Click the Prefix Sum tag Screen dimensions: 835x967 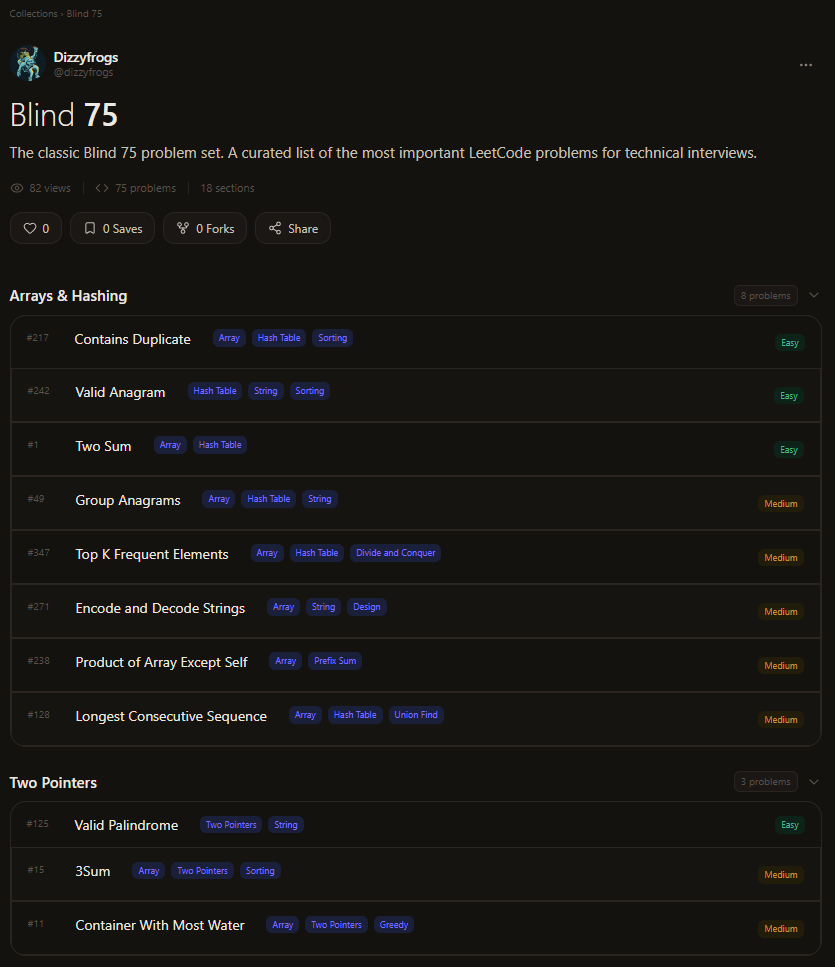point(334,661)
